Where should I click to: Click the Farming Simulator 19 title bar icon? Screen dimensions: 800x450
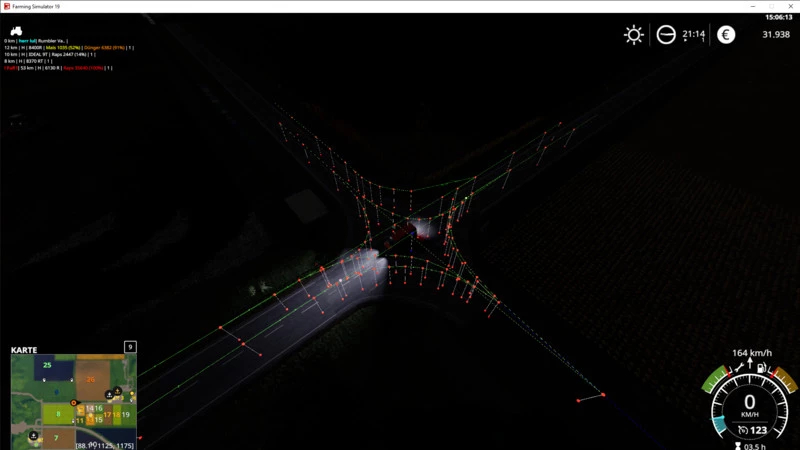coord(6,6)
